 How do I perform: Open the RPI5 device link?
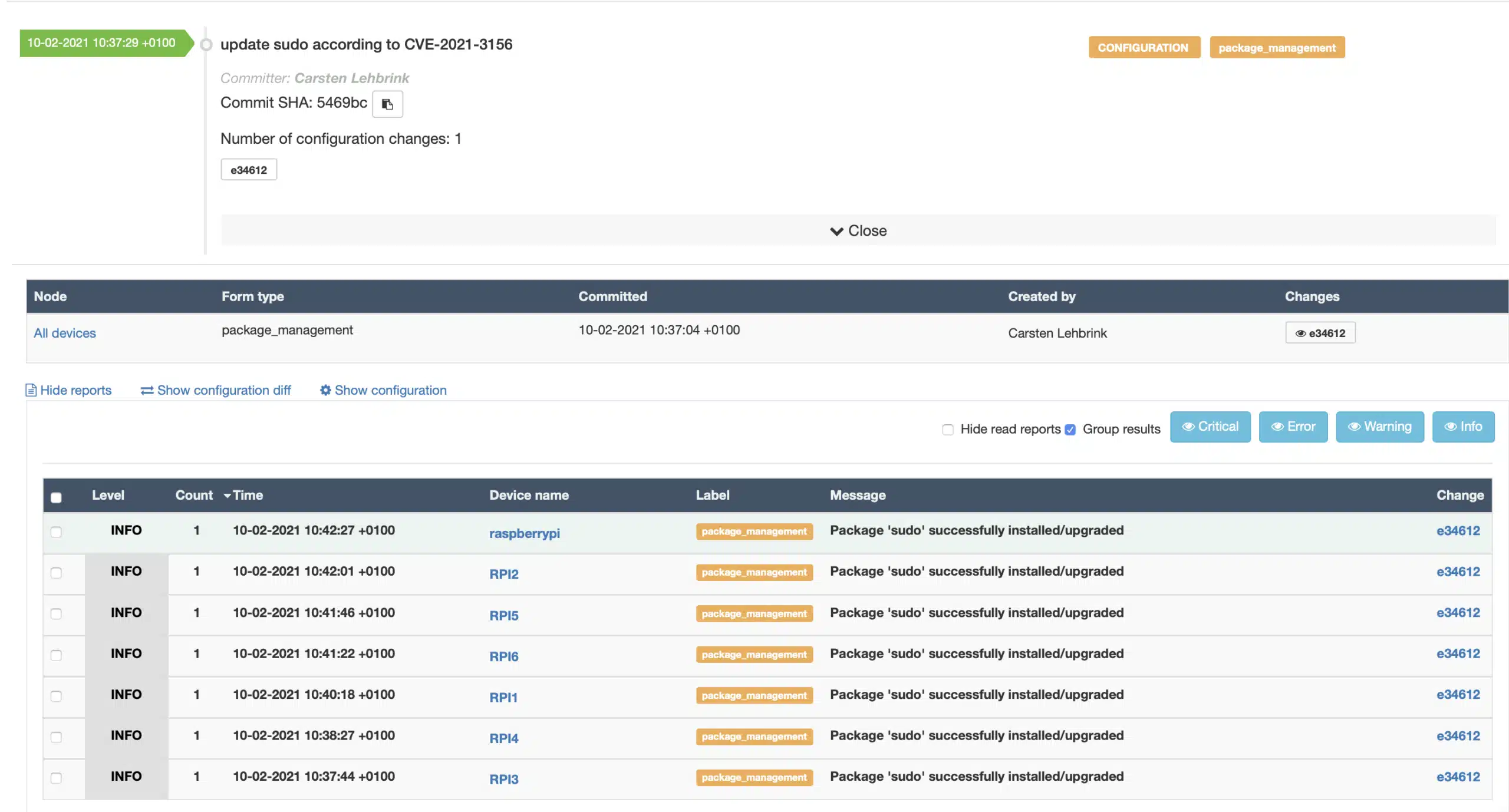[503, 615]
